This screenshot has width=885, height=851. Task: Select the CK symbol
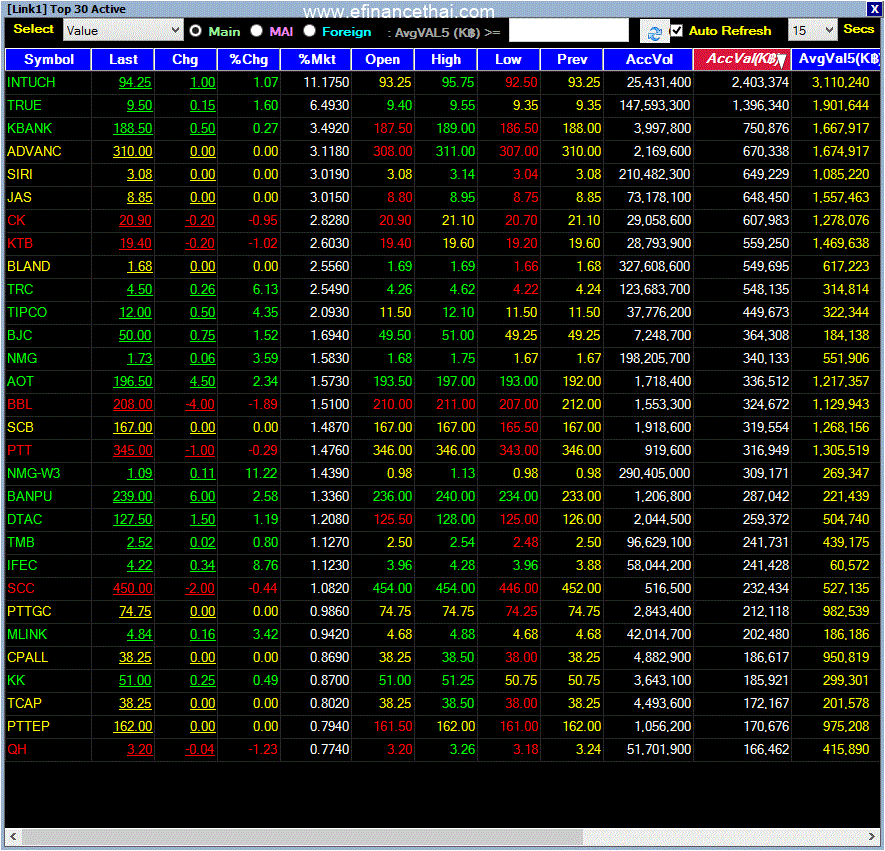[x=16, y=221]
